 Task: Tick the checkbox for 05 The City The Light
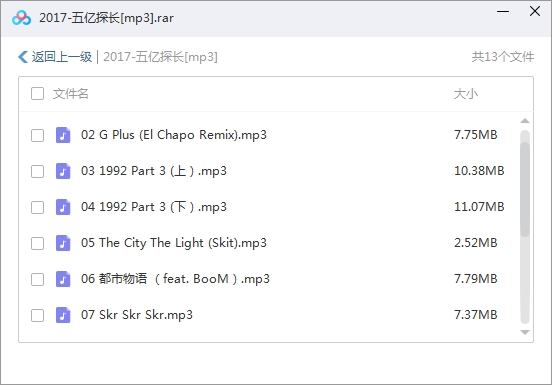(x=37, y=243)
